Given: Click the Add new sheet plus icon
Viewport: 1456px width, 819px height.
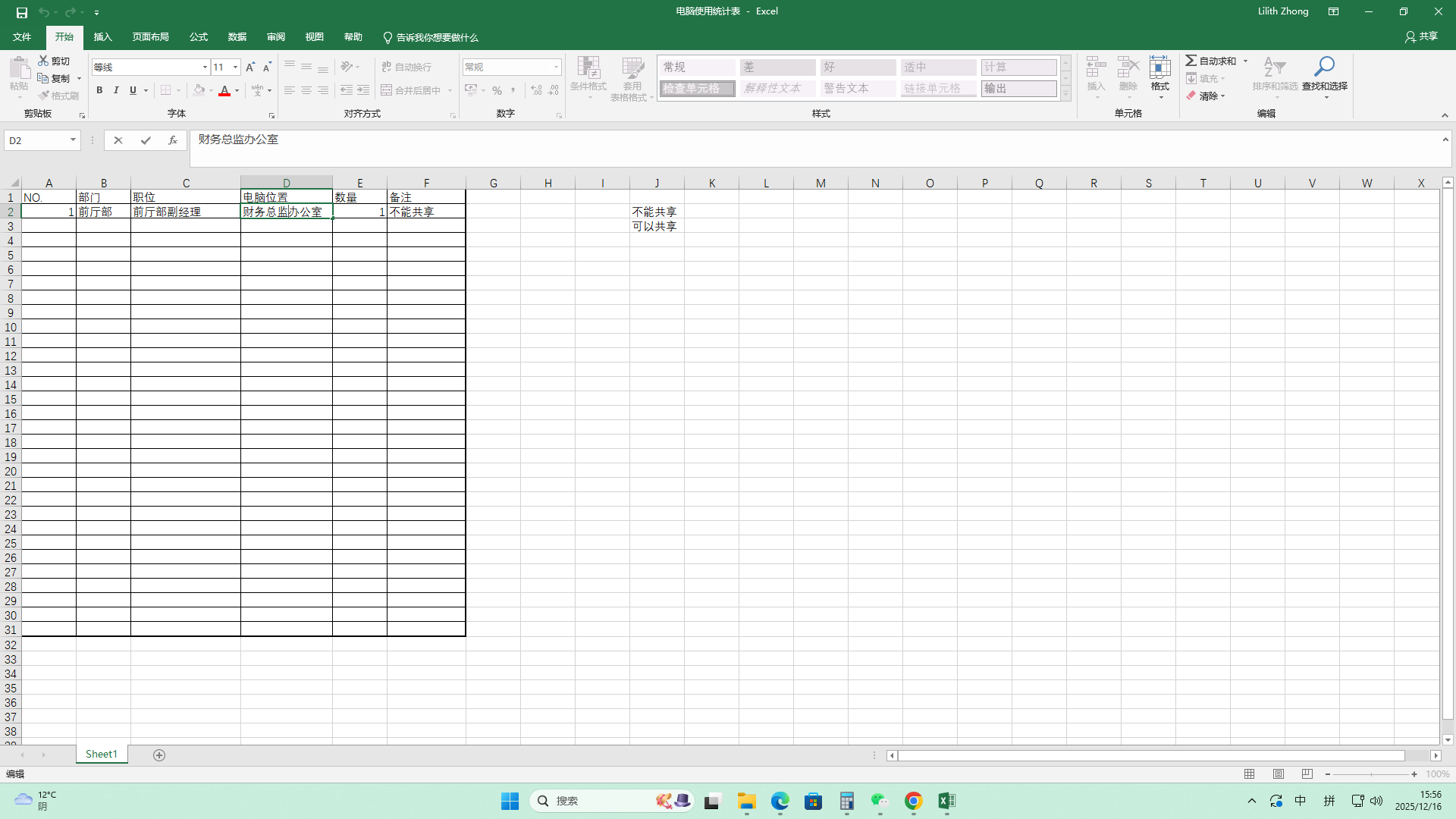Looking at the screenshot, I should (159, 755).
